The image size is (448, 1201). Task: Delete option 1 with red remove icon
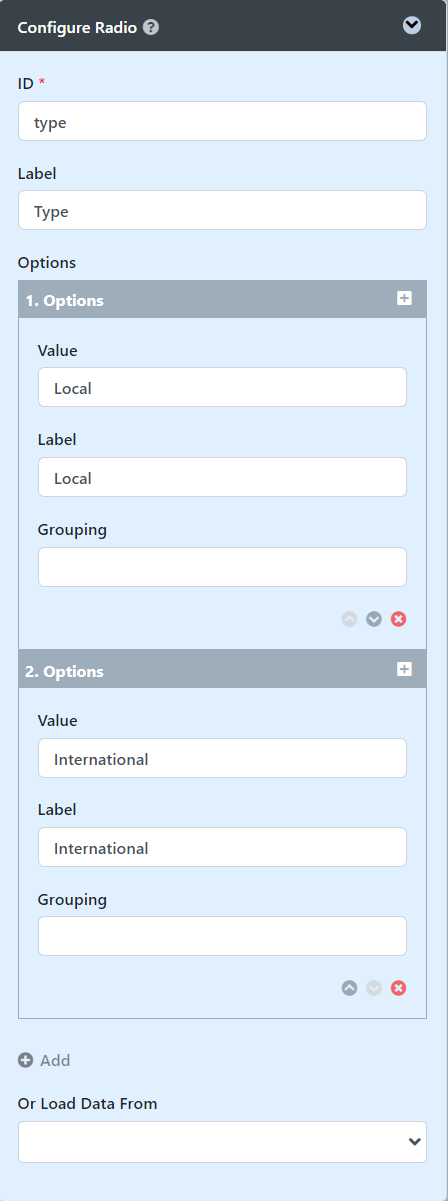pyautogui.click(x=398, y=619)
